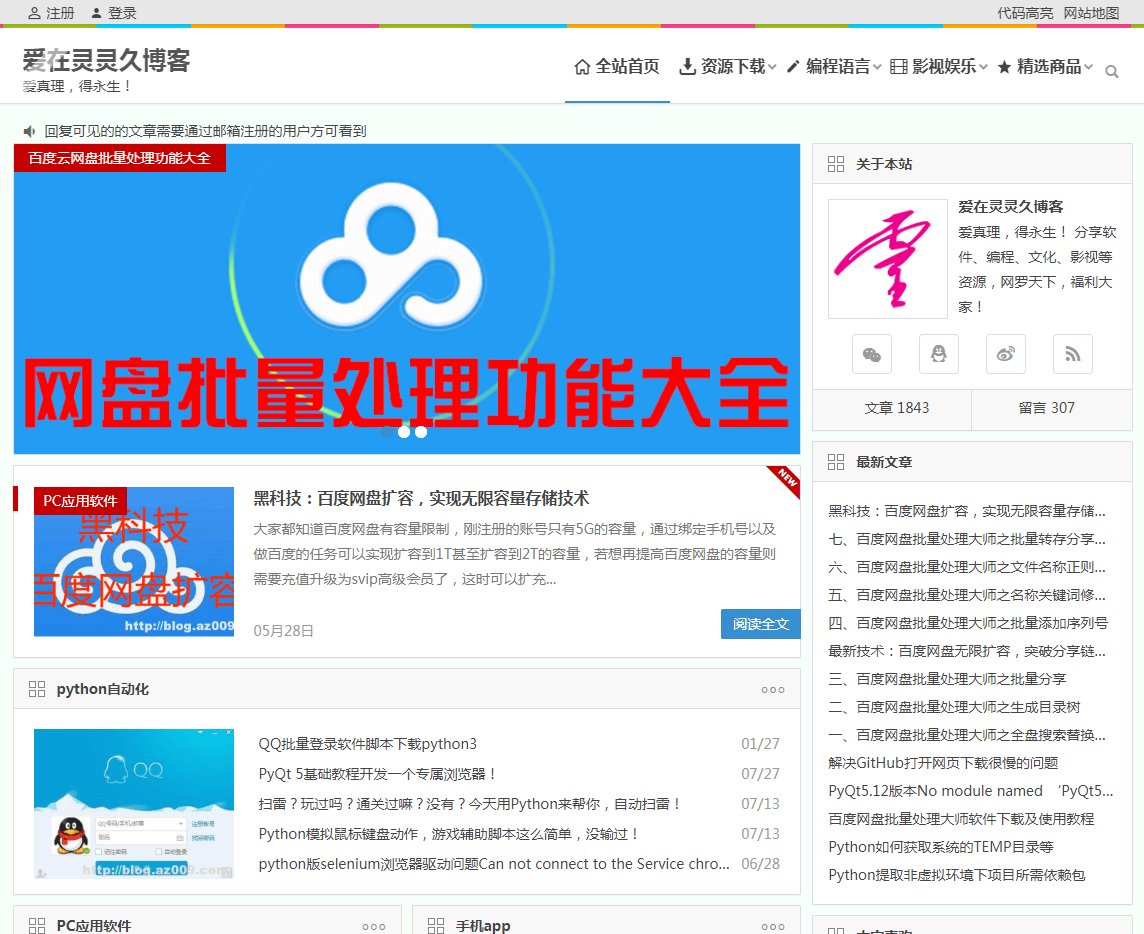Viewport: 1144px width, 934px height.
Task: Click the RSS feed icon
Action: point(1073,354)
